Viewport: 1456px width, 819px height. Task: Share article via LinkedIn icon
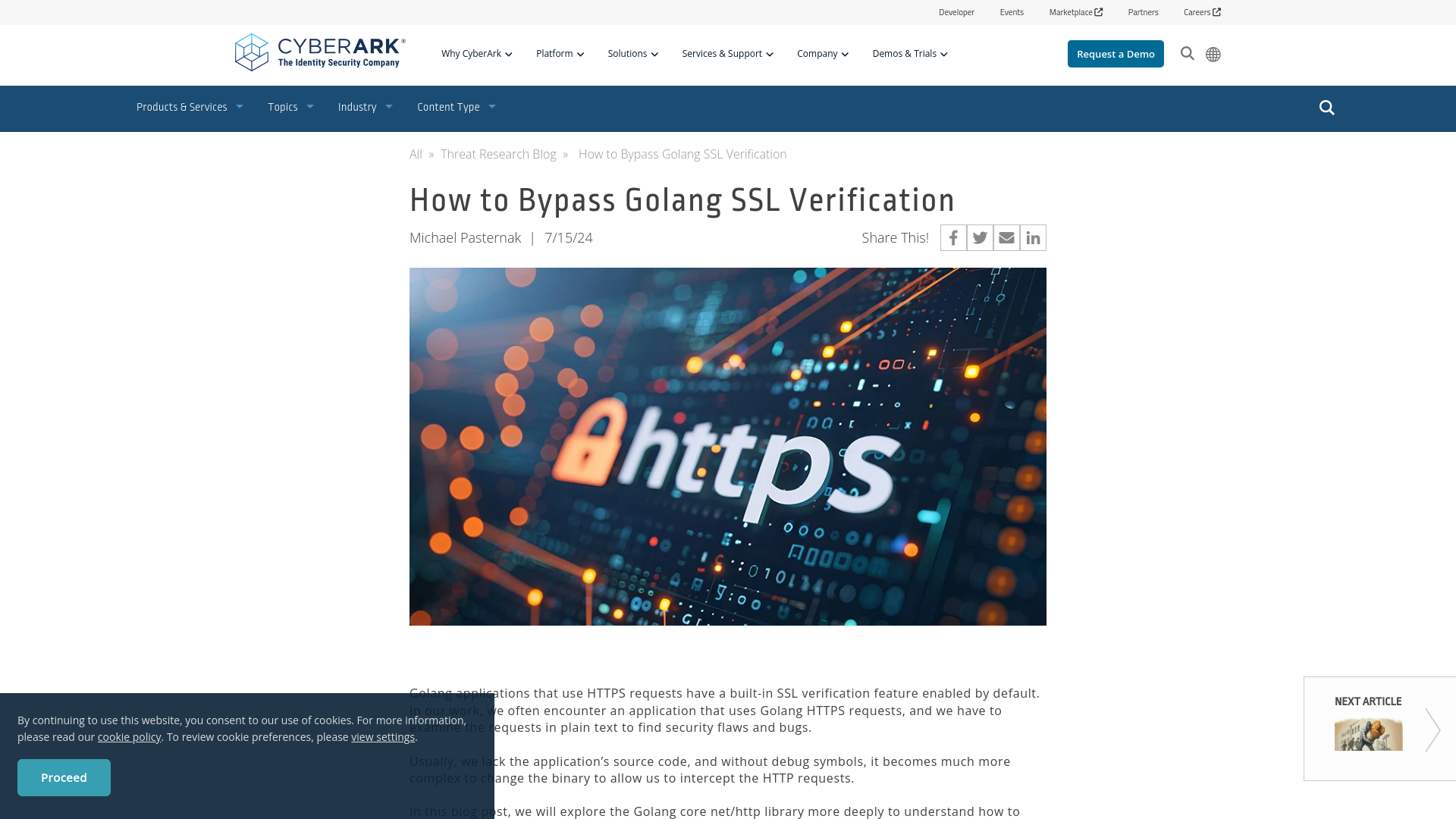pos(1033,237)
